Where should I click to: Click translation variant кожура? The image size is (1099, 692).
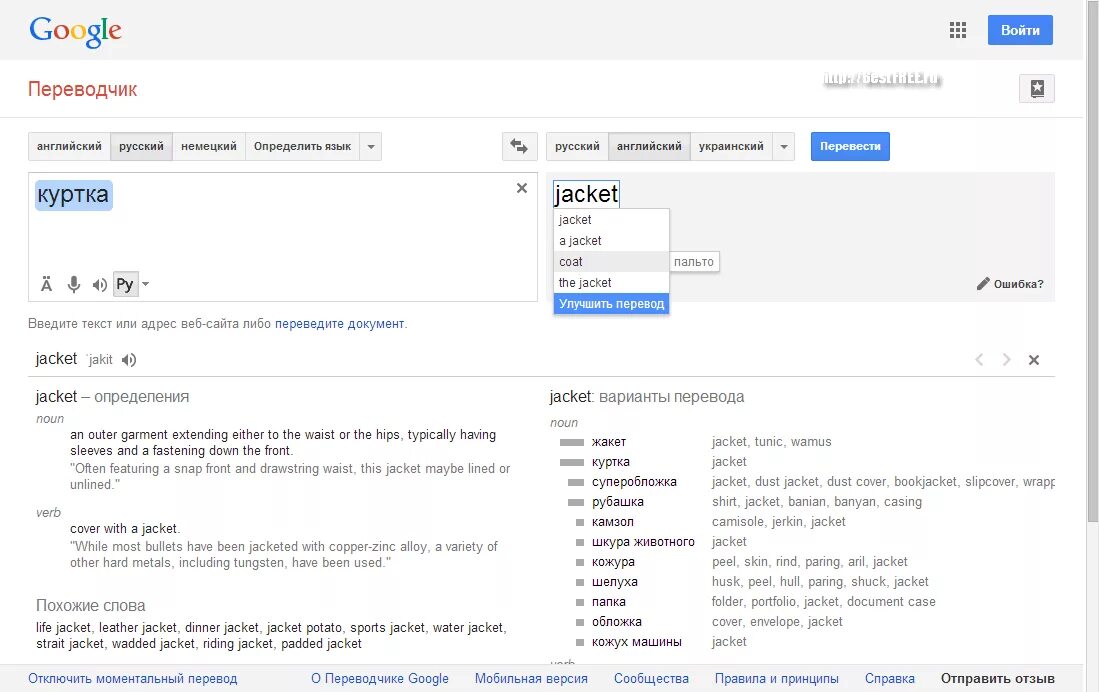(613, 562)
